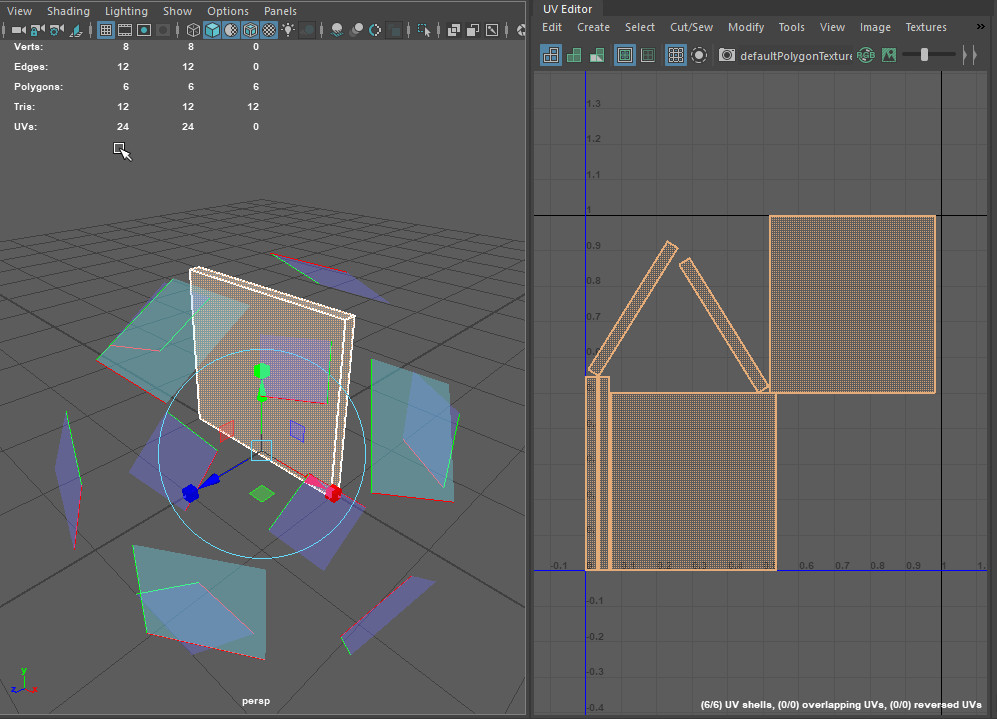Toggle the Film Gate button
This screenshot has width=997, height=719.
click(x=125, y=30)
